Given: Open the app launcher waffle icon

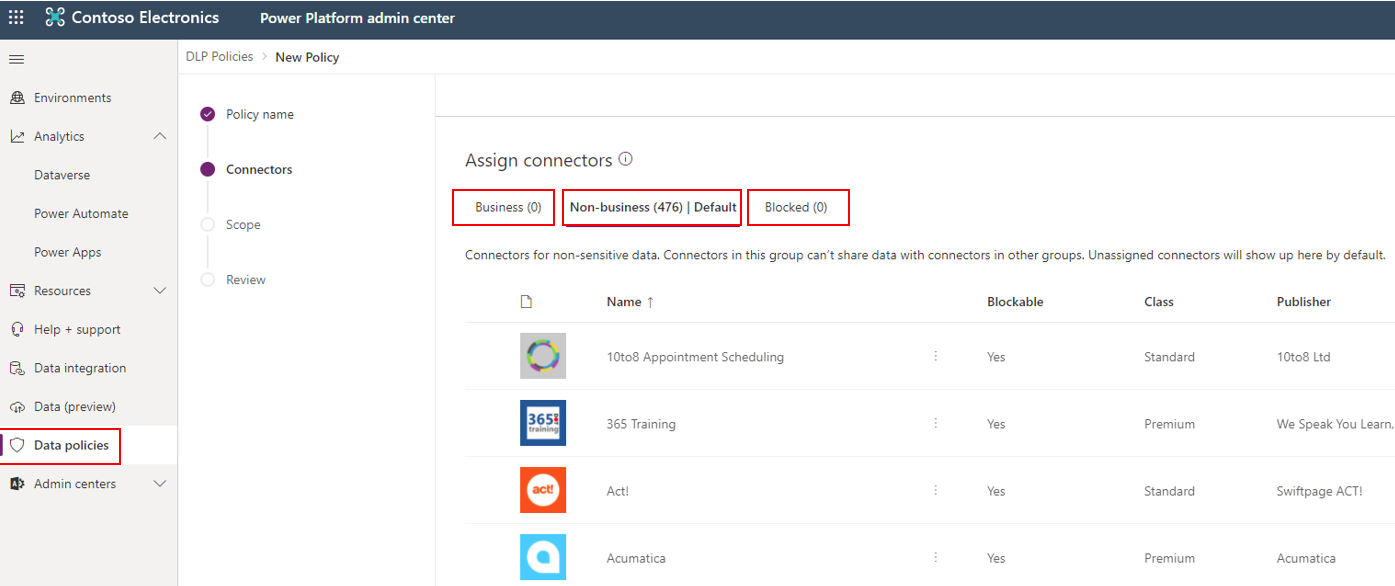Looking at the screenshot, I should [16, 18].
